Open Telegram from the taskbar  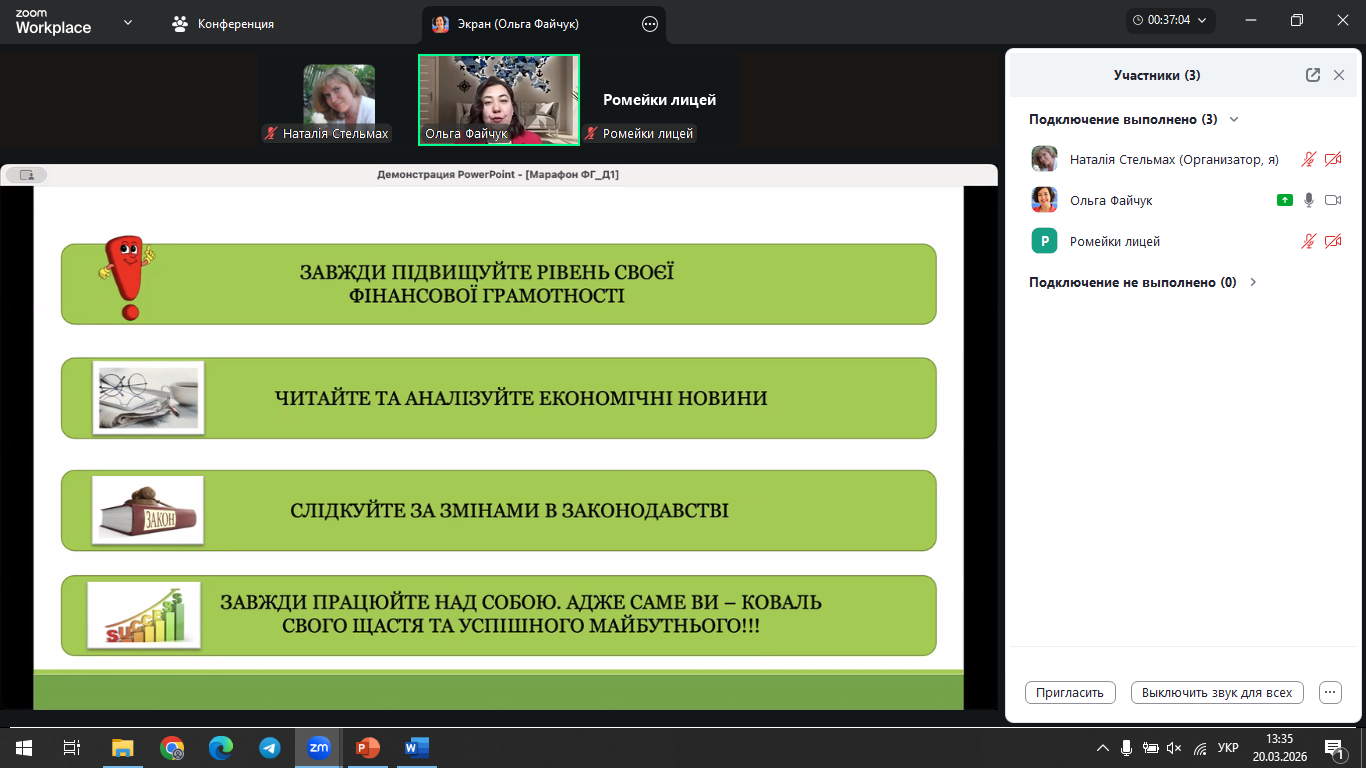tap(270, 747)
